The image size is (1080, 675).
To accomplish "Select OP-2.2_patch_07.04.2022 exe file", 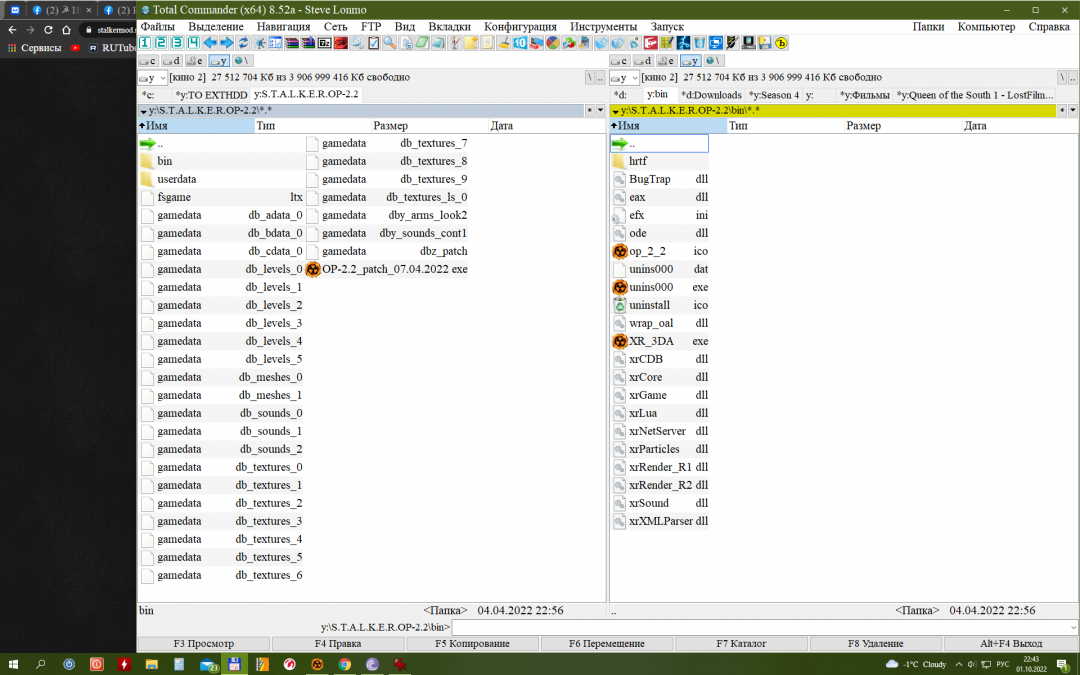I will tap(386, 269).
